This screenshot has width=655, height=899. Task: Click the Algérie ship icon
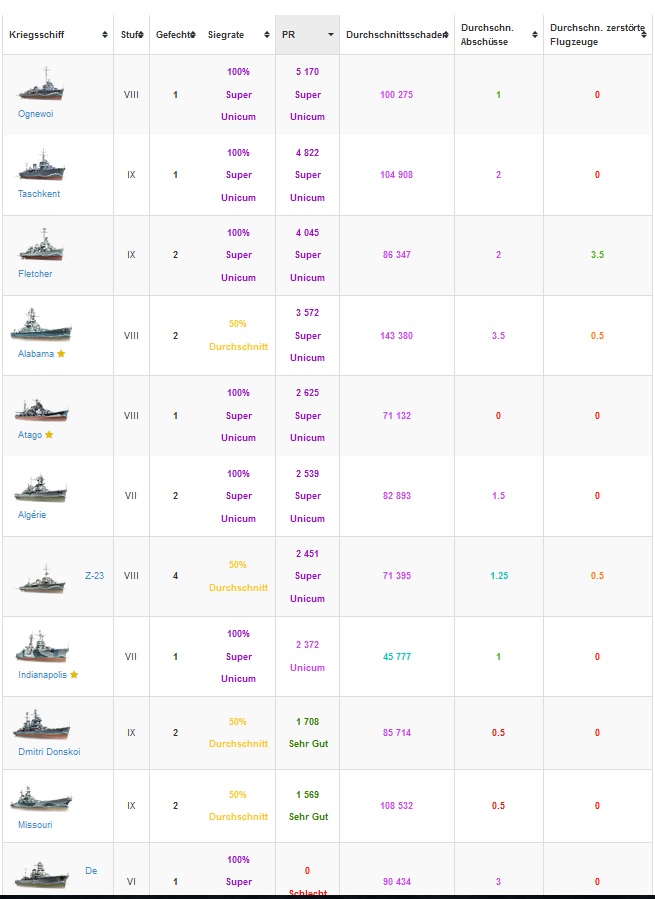[40, 488]
